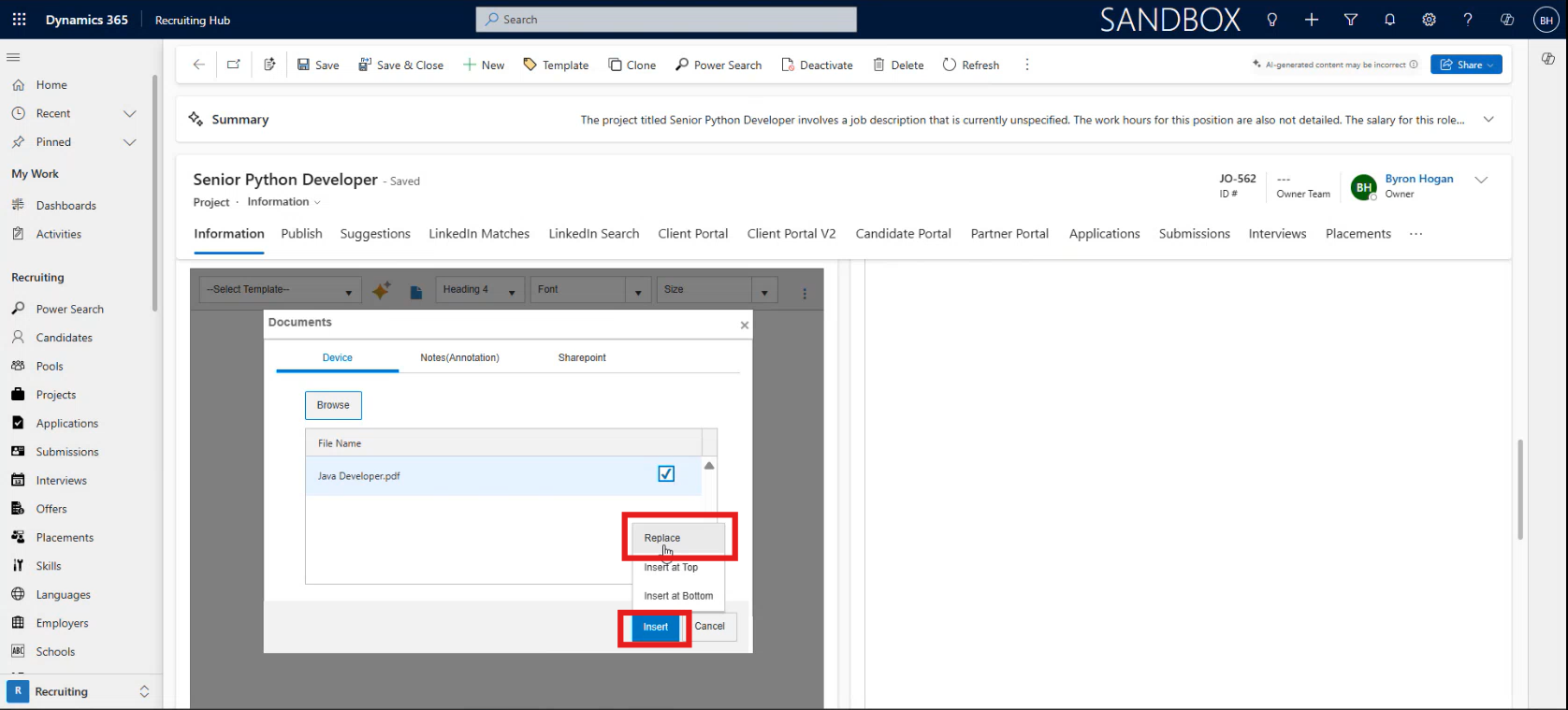Click the AI sparkle icon in editor toolbar

point(381,291)
